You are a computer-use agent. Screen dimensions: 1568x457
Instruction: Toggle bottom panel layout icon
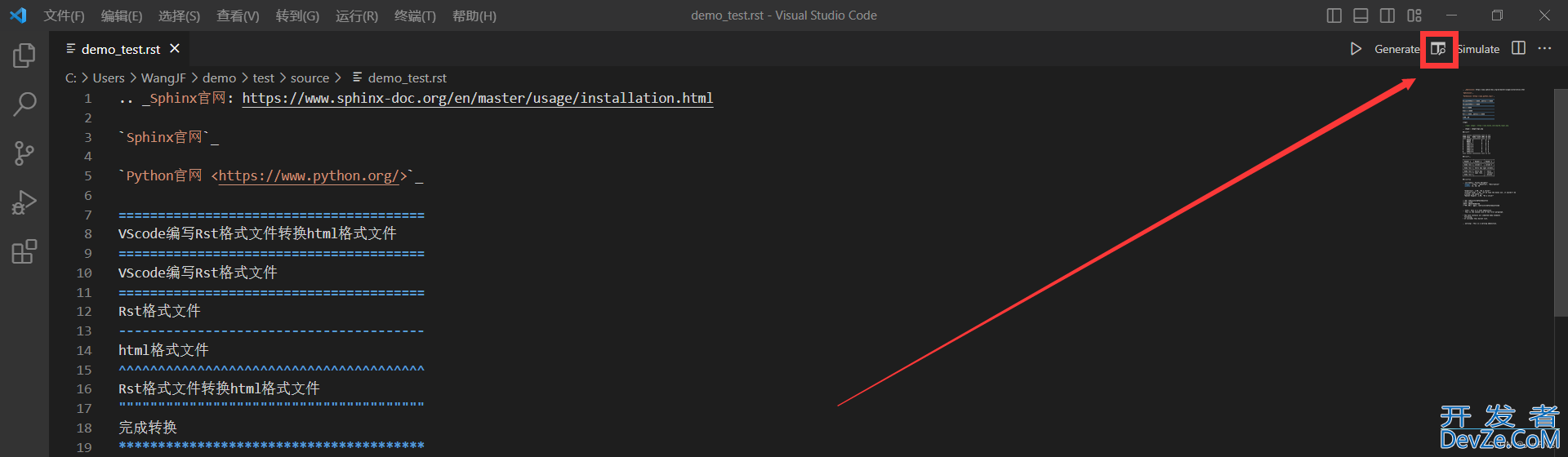click(1361, 16)
